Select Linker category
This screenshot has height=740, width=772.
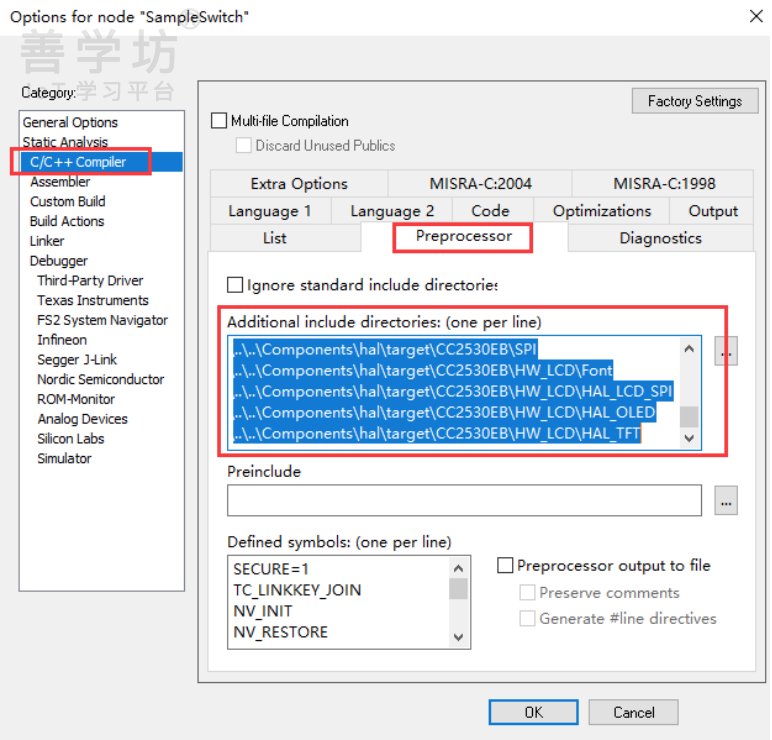coord(47,241)
